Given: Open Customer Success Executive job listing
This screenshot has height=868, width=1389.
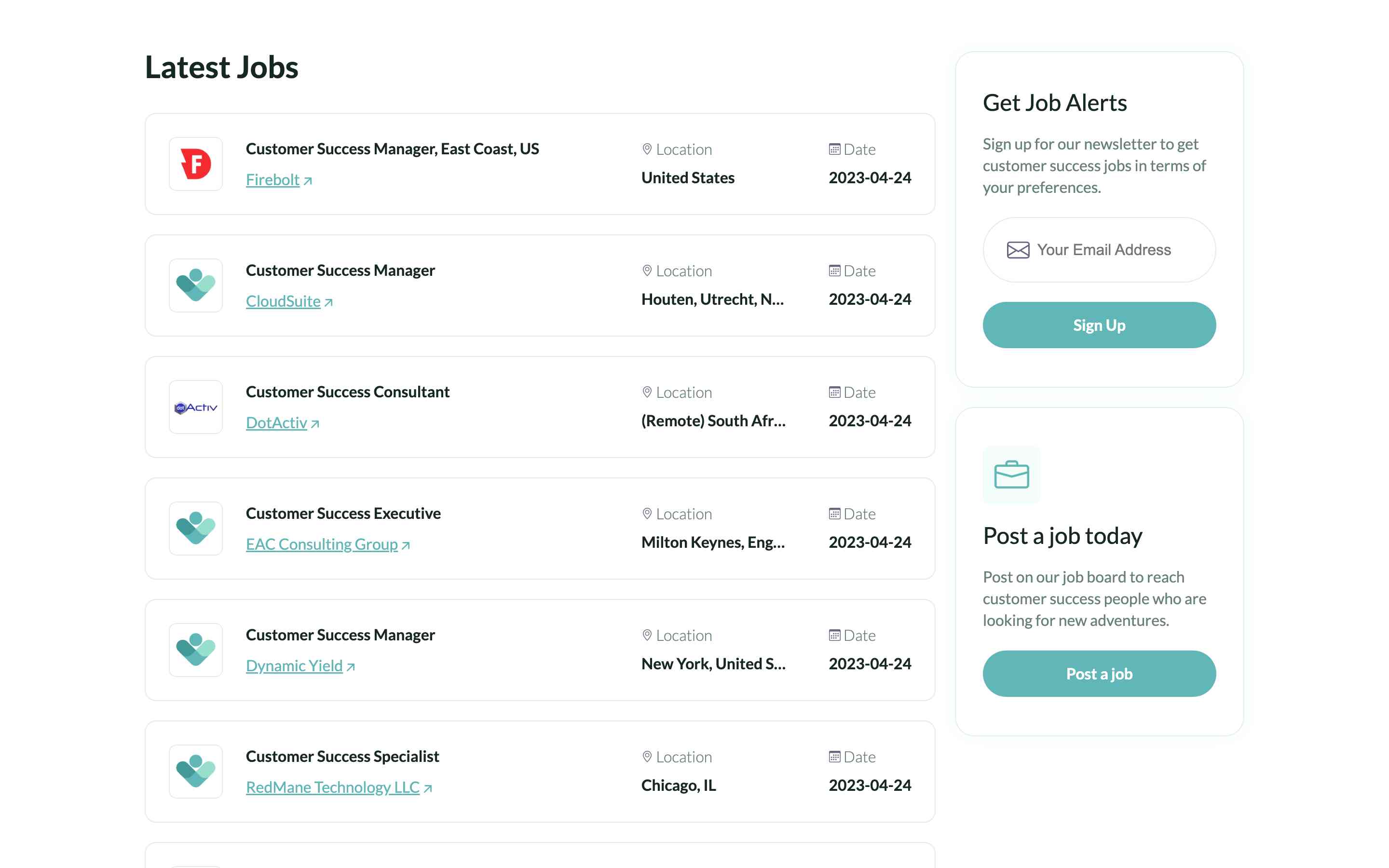Looking at the screenshot, I should point(343,513).
